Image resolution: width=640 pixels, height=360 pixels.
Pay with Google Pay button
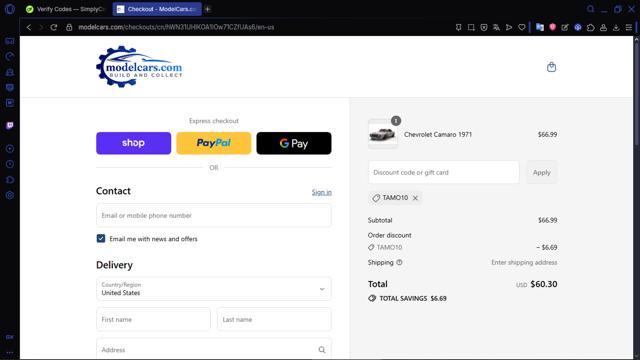click(x=294, y=143)
